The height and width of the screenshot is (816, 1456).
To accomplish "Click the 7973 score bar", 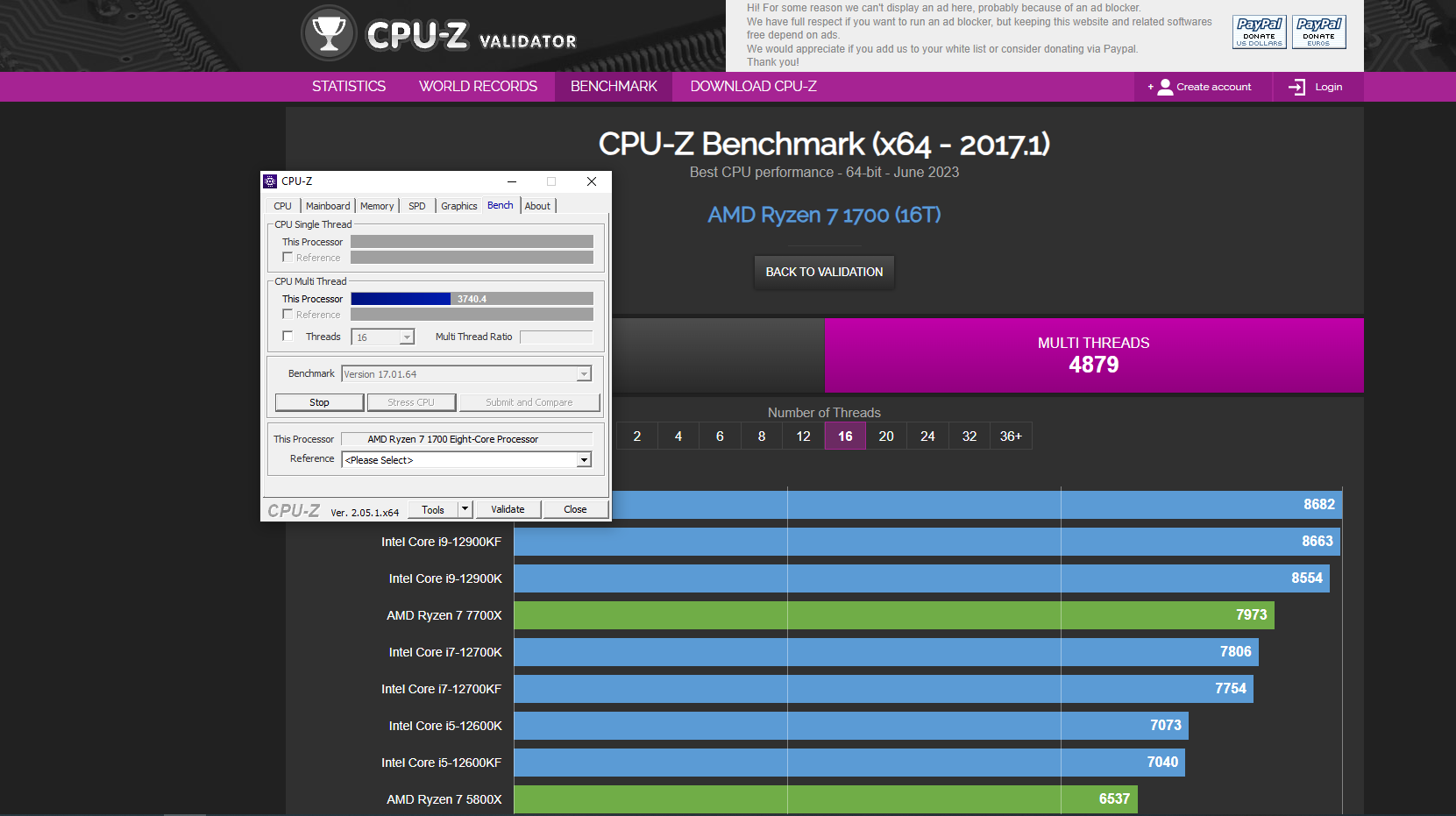I will pyautogui.click(x=894, y=615).
